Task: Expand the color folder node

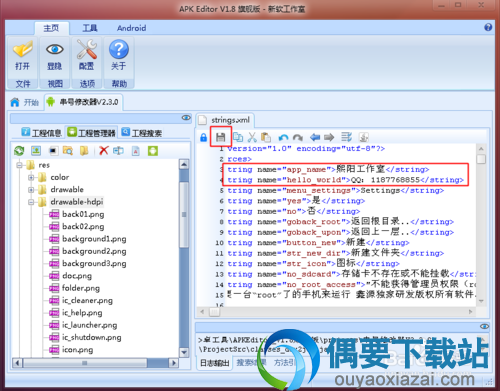Action: point(31,177)
